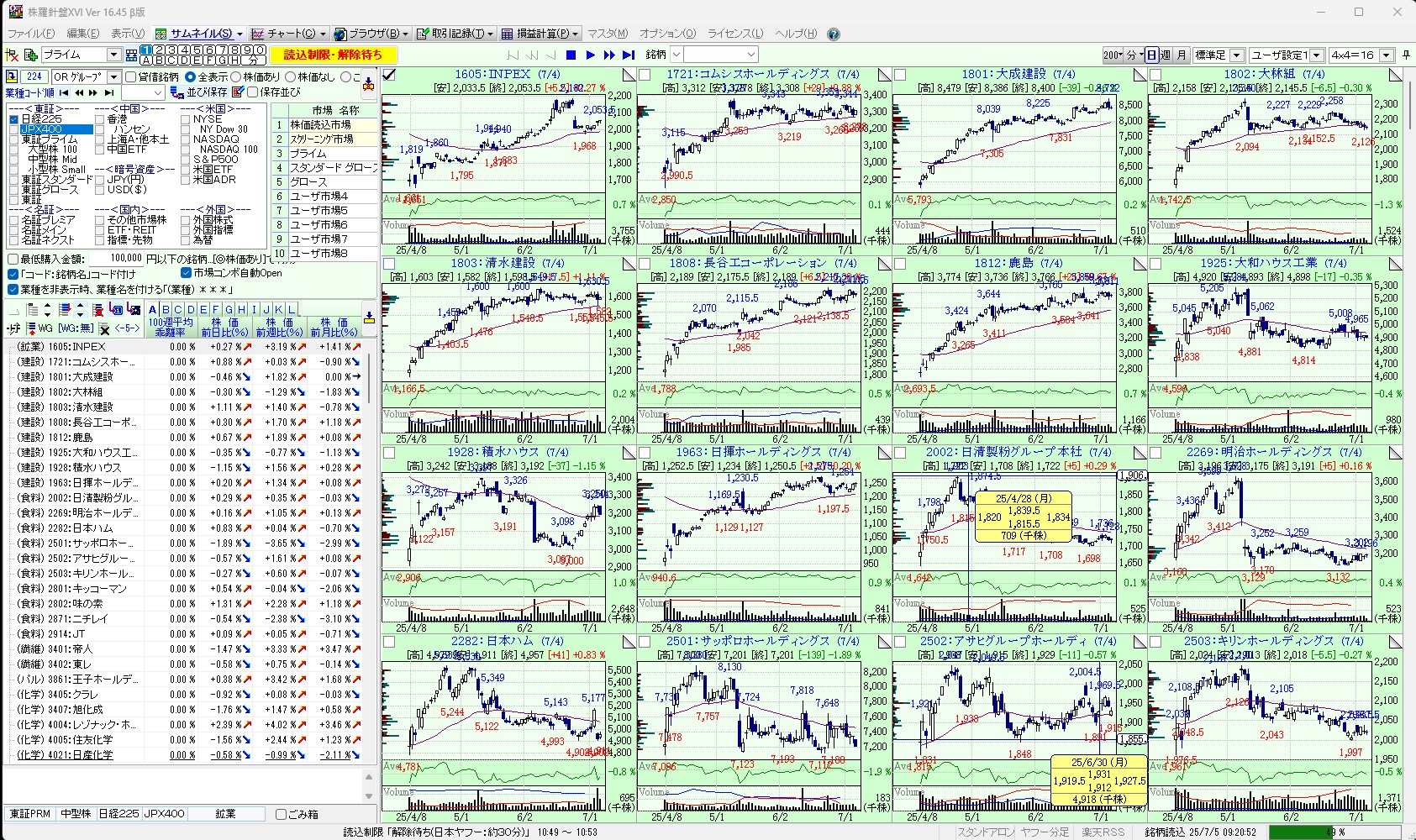Click the grid layout icon beside プライム
Viewport: 1416px width, 840px height.
pyautogui.click(x=132, y=55)
